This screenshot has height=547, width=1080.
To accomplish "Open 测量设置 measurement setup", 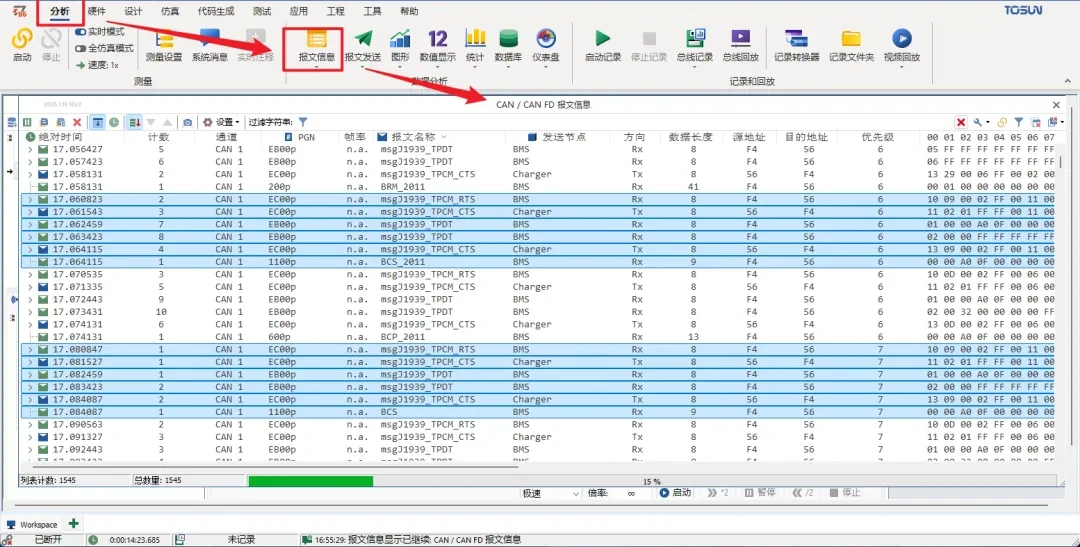I will click(x=164, y=46).
